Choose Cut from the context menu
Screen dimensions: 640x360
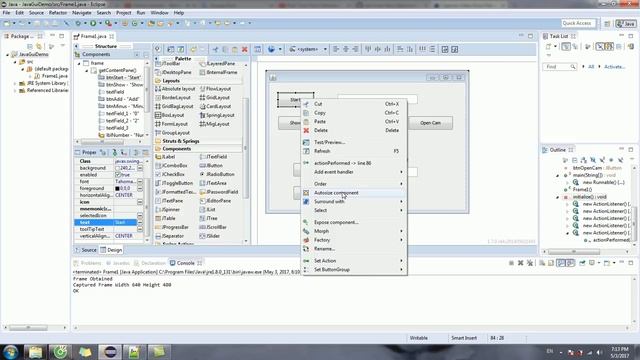[x=354, y=104]
